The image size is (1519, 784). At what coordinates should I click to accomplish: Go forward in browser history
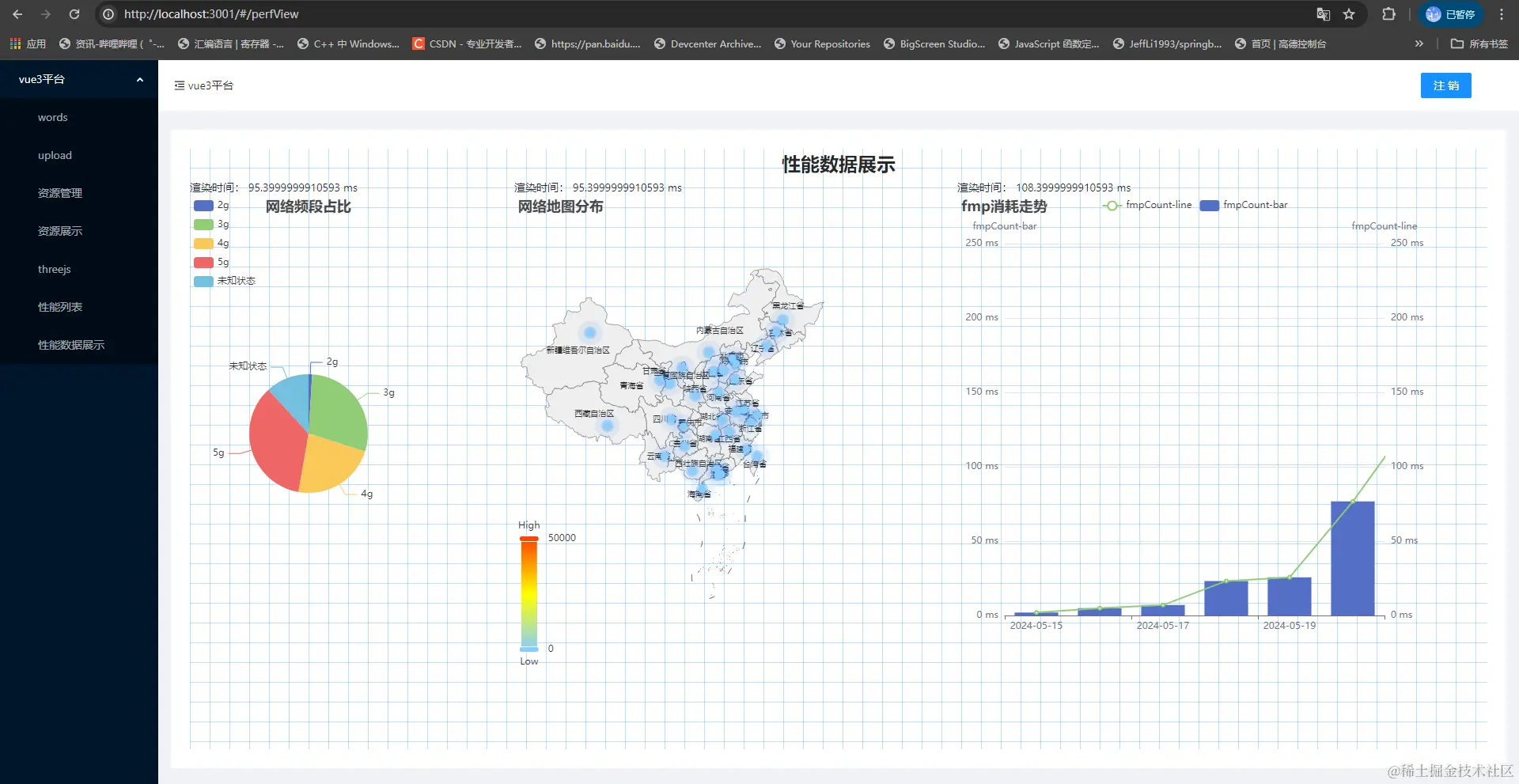(x=46, y=14)
